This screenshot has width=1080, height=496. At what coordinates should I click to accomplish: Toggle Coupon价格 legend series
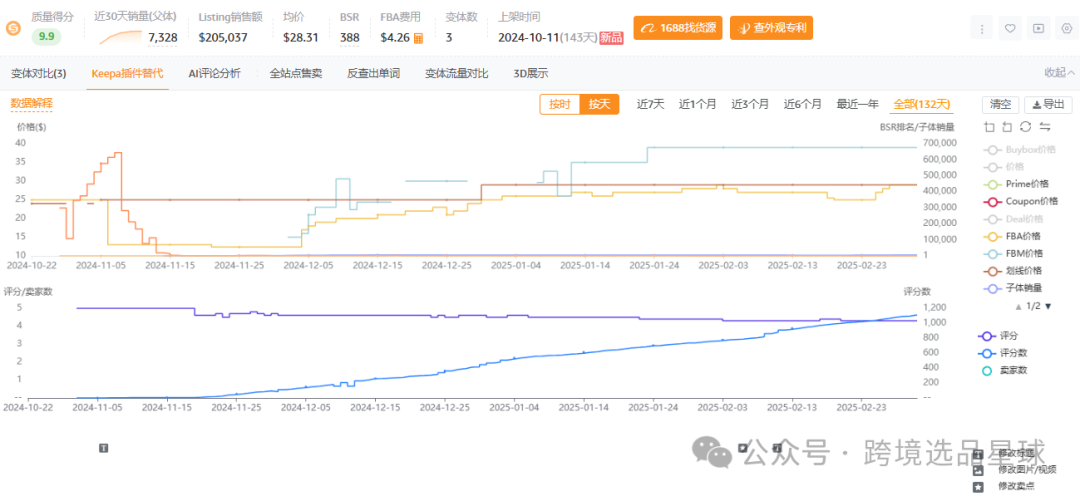(1021, 201)
